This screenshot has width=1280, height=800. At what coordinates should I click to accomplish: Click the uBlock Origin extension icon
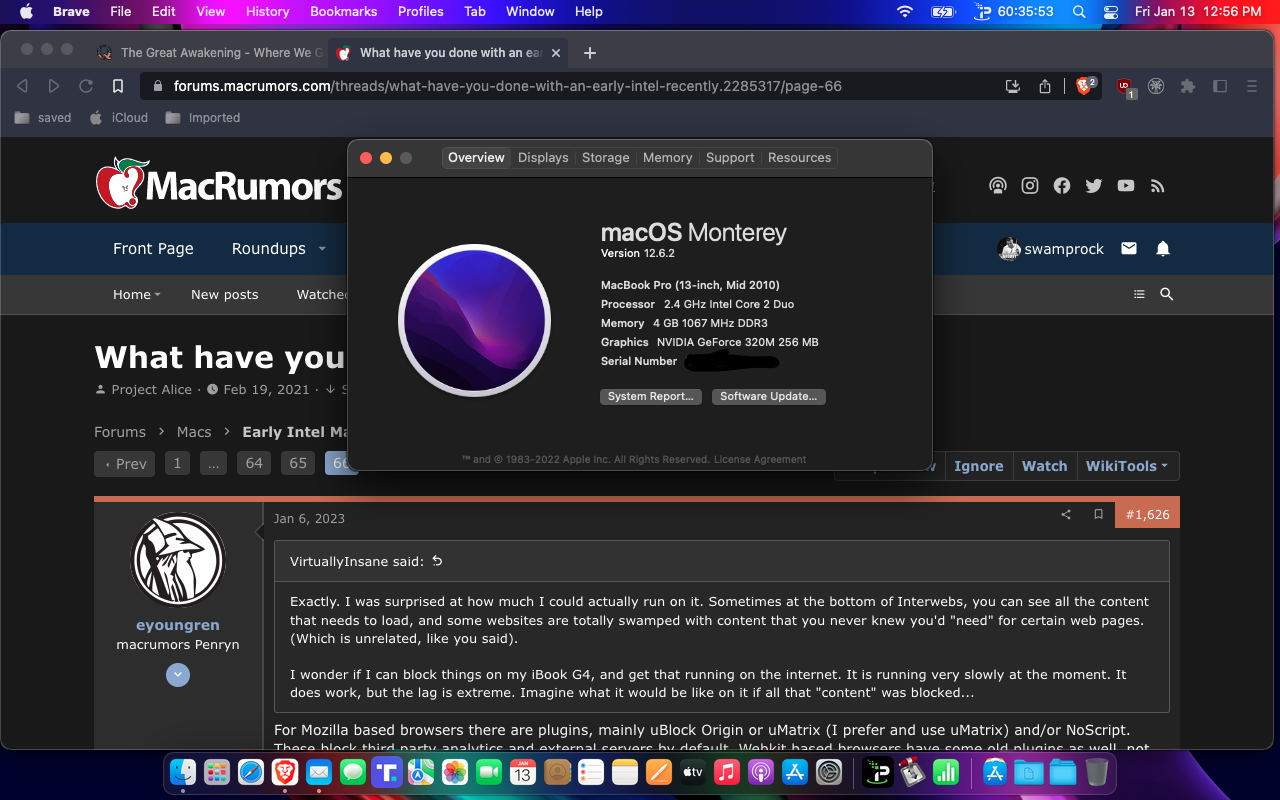[x=1125, y=87]
